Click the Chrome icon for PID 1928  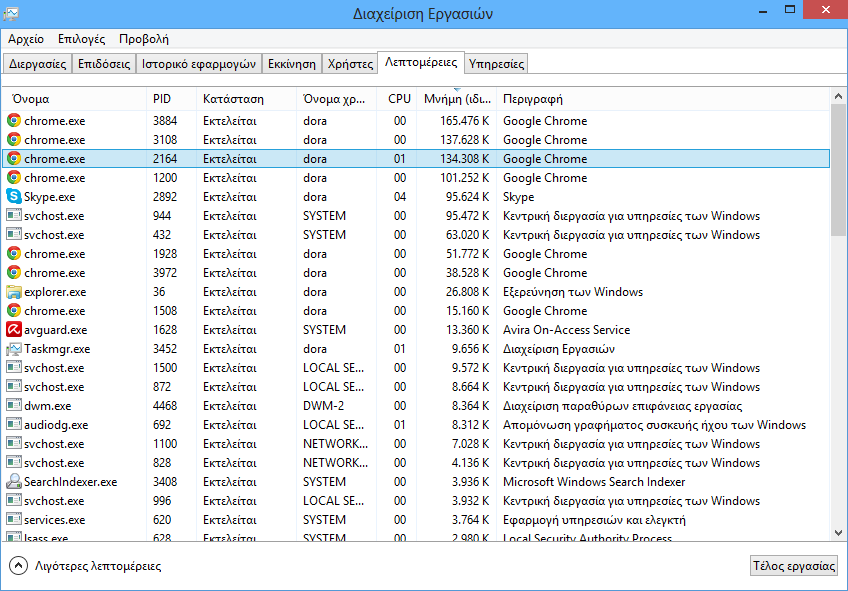pos(14,254)
